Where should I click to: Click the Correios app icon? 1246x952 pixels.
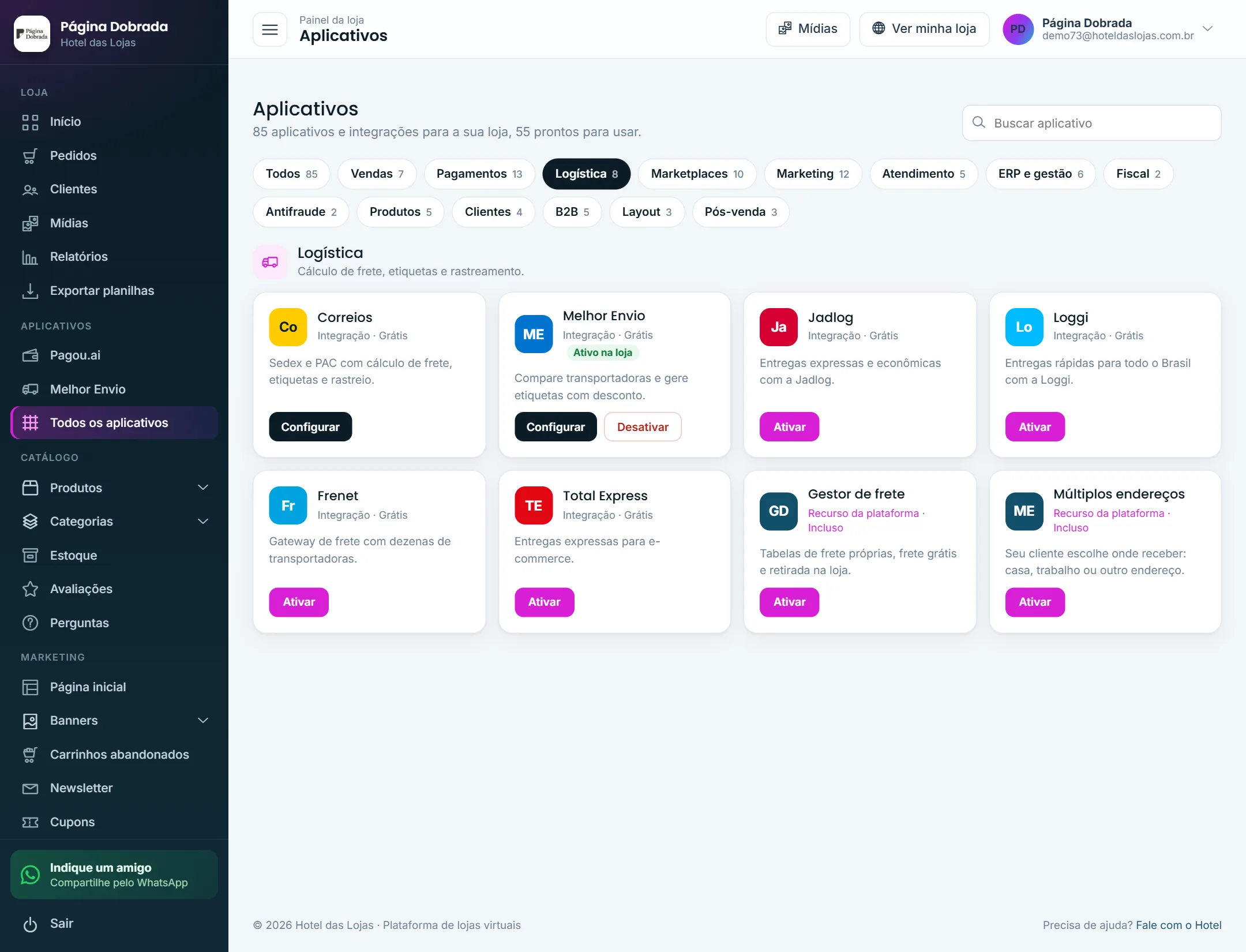pyautogui.click(x=288, y=327)
